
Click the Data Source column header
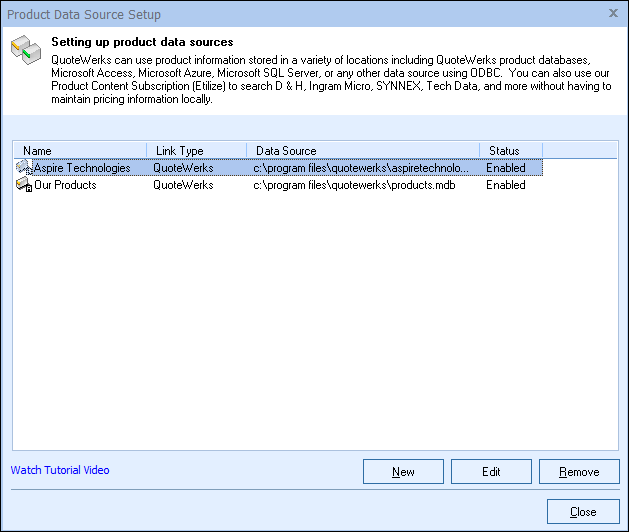pyautogui.click(x=362, y=151)
